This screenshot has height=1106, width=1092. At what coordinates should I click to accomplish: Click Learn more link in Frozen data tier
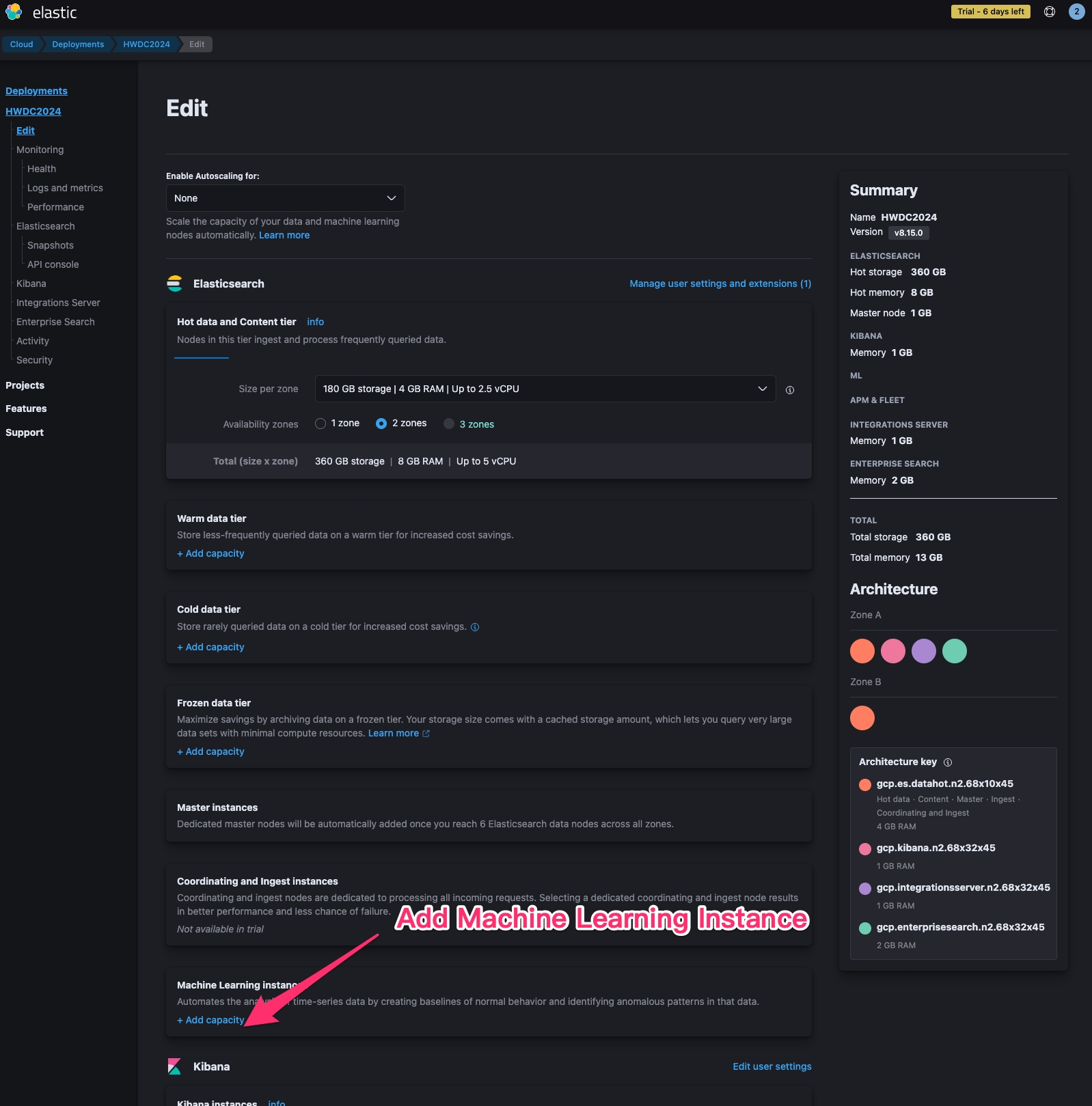(x=394, y=733)
